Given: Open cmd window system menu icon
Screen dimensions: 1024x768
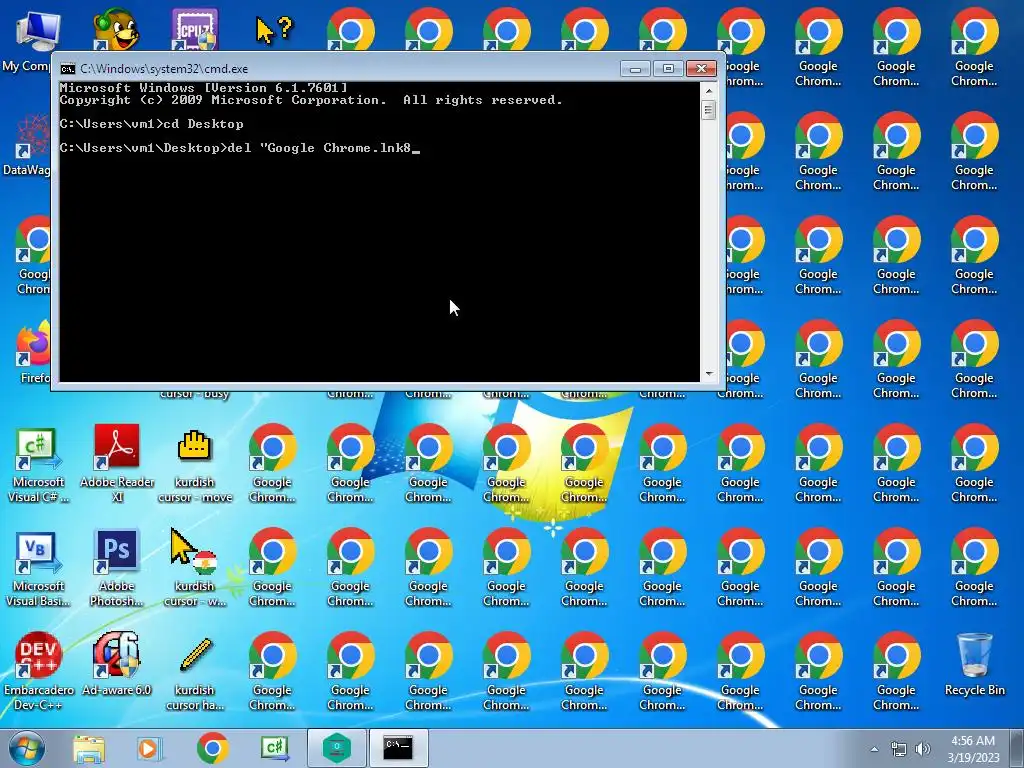Looking at the screenshot, I should pyautogui.click(x=67, y=69).
